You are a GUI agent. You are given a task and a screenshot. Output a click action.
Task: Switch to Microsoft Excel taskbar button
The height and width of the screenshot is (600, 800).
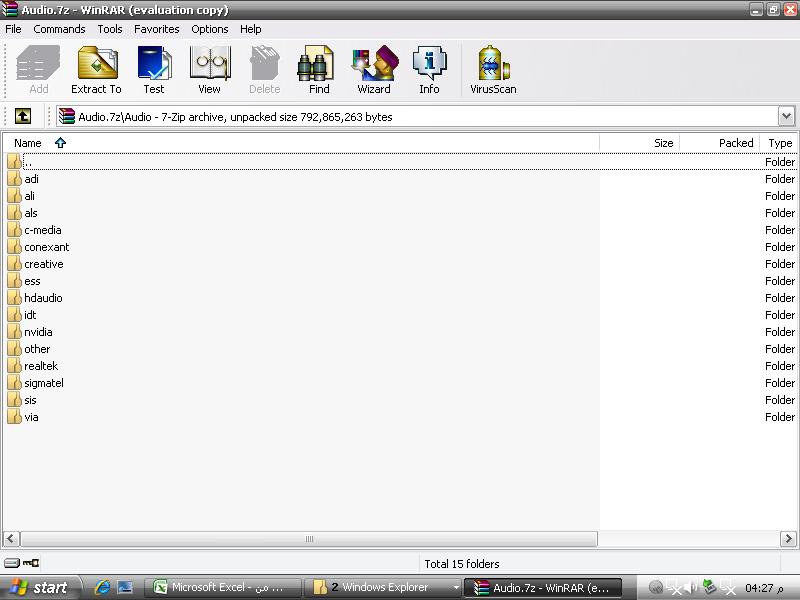point(222,587)
